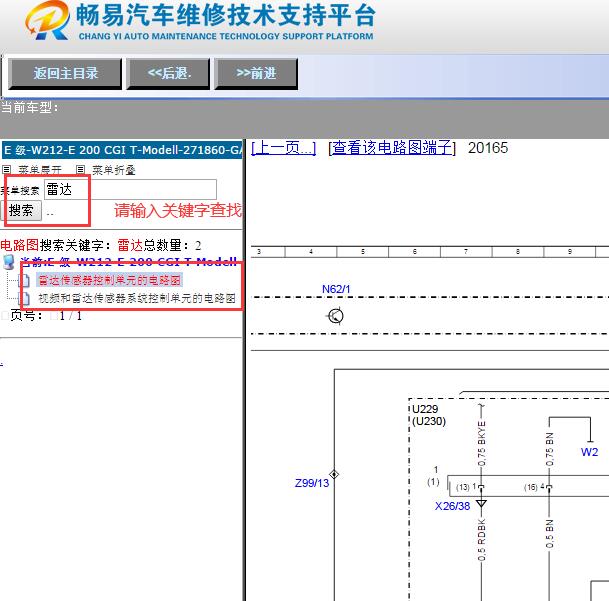The width and height of the screenshot is (609, 601).
Task: Click the diamond node symbol at Z99/13
Action: (334, 474)
